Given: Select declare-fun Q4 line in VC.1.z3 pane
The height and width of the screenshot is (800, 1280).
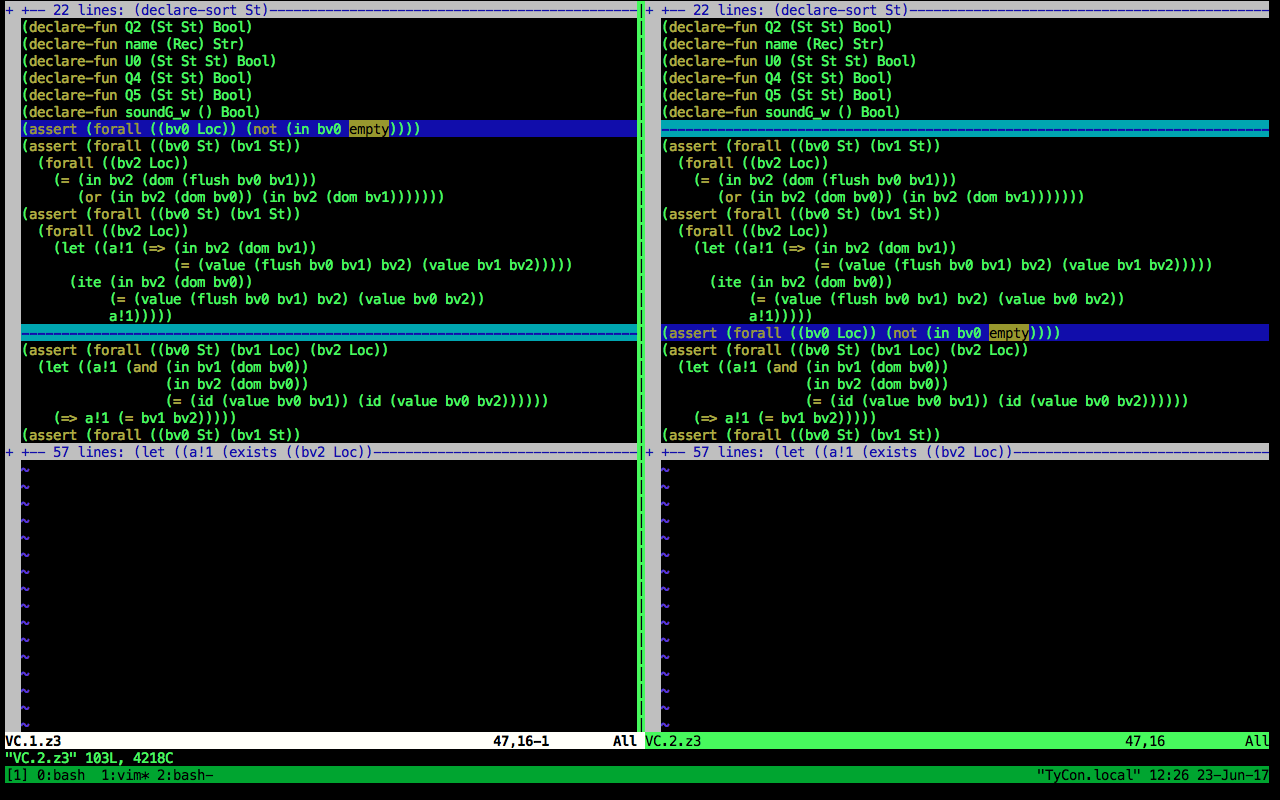Looking at the screenshot, I should pos(137,78).
